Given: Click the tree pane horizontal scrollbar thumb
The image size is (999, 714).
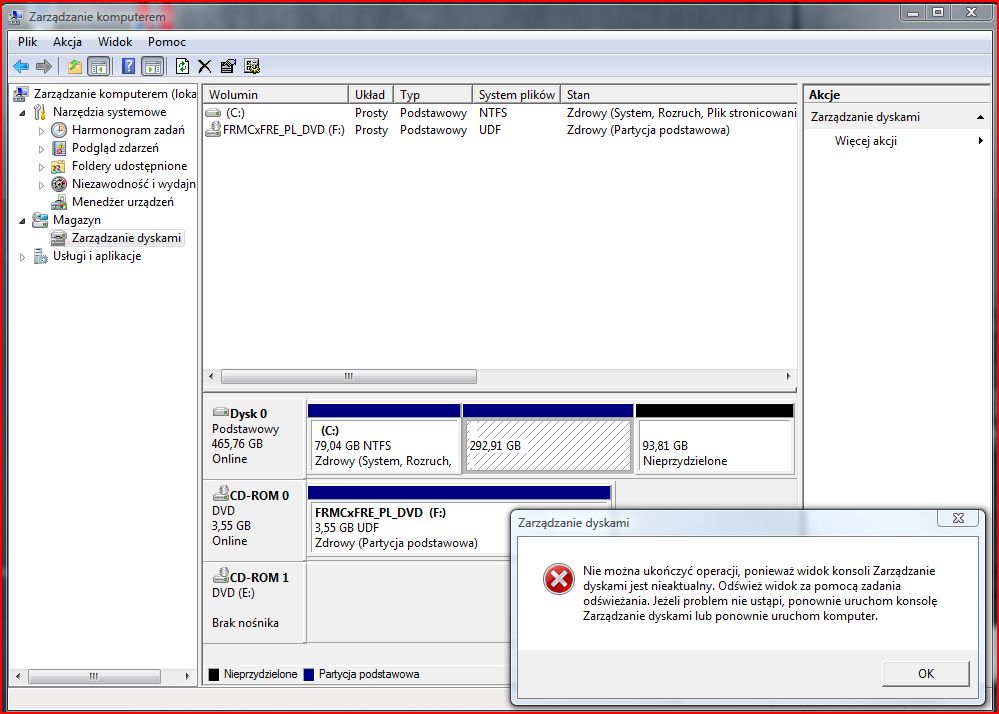Looking at the screenshot, I should [94, 676].
